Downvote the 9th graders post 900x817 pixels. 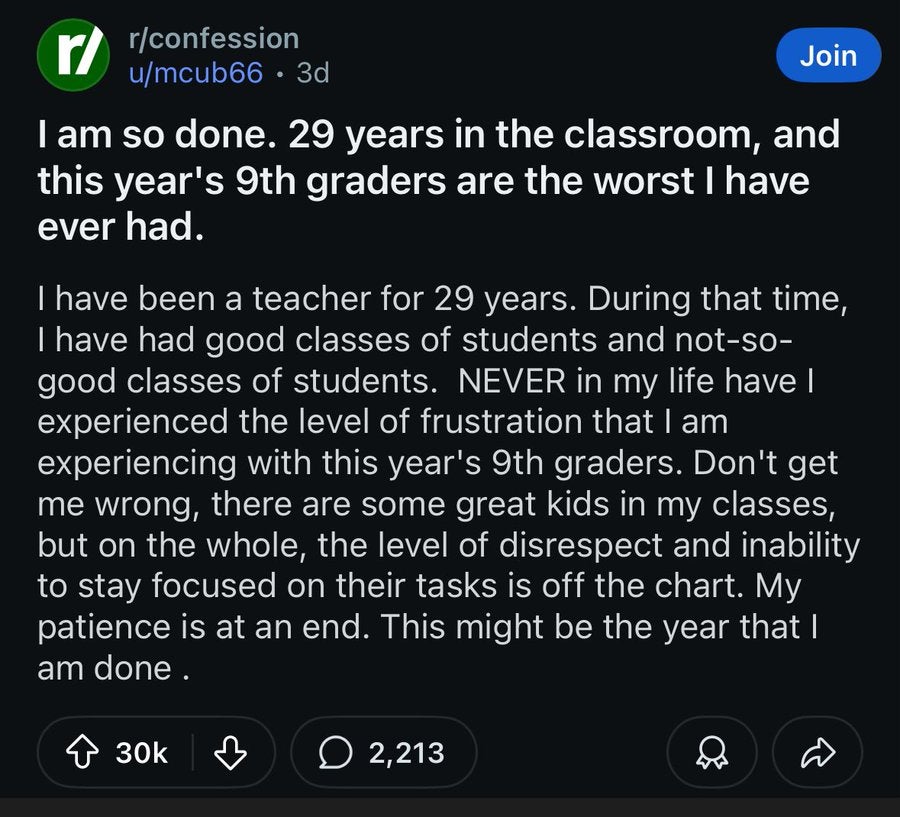[x=231, y=752]
